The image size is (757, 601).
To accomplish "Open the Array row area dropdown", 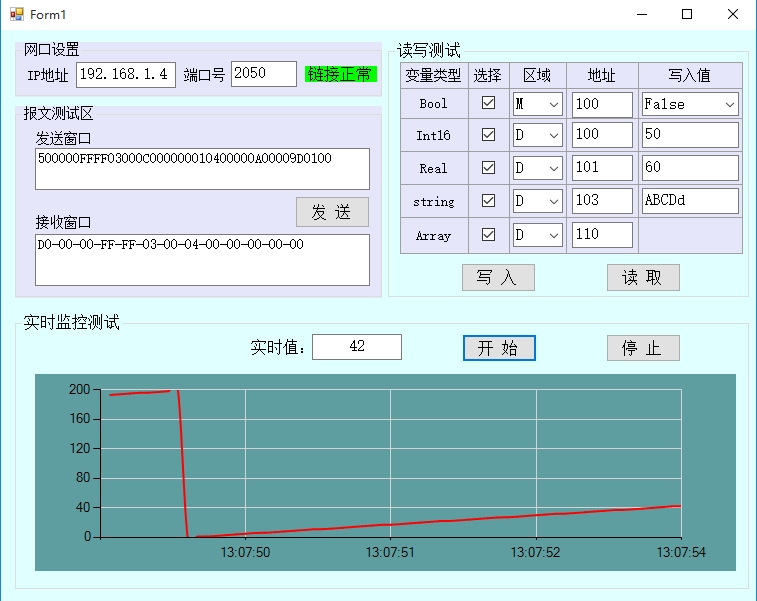I will point(538,235).
